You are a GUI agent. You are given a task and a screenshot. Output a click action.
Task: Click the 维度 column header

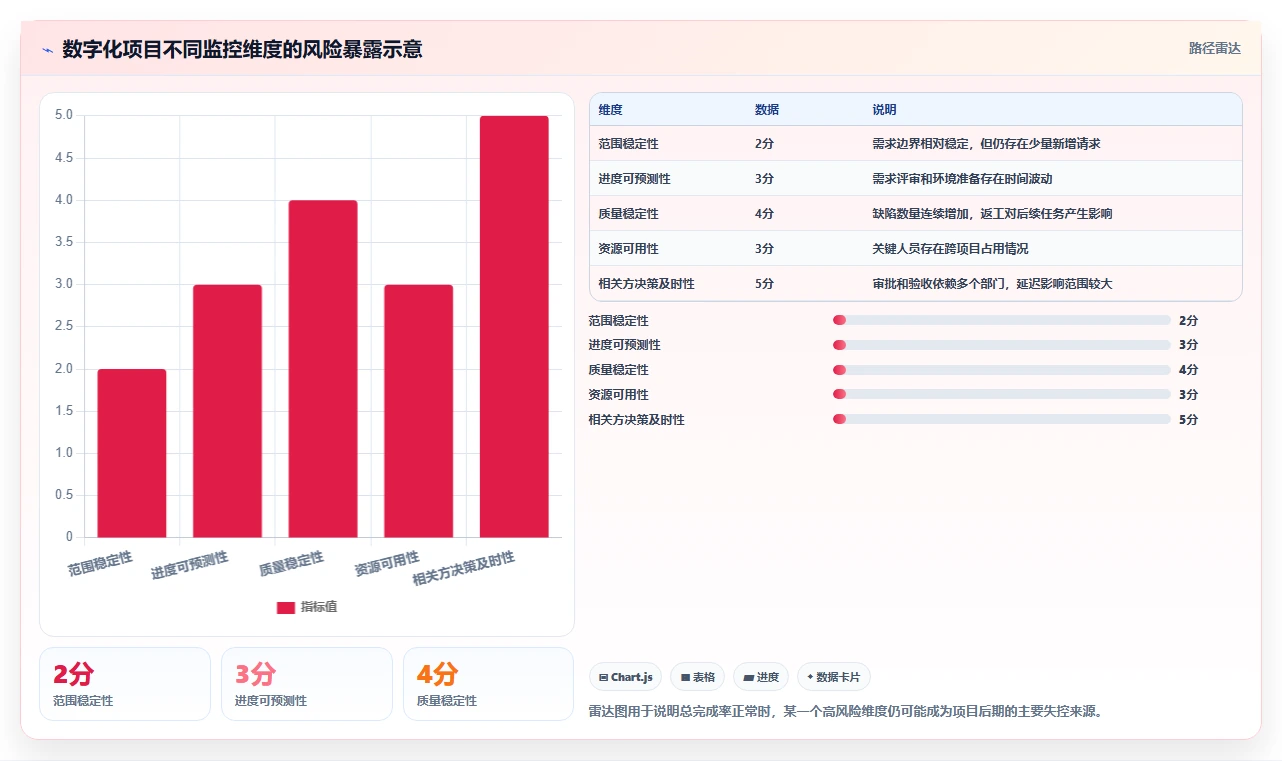[610, 110]
